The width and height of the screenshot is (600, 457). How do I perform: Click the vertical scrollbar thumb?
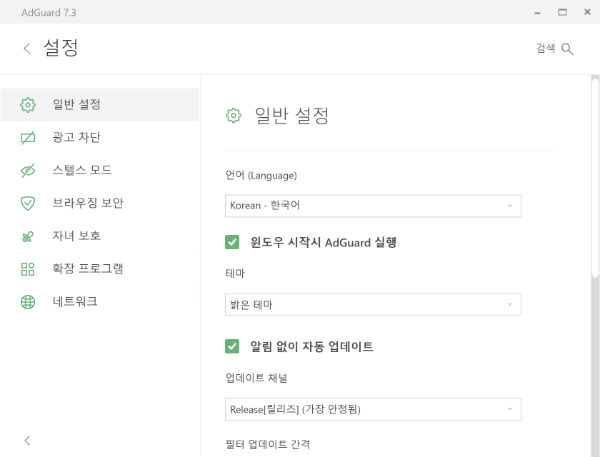tap(595, 176)
